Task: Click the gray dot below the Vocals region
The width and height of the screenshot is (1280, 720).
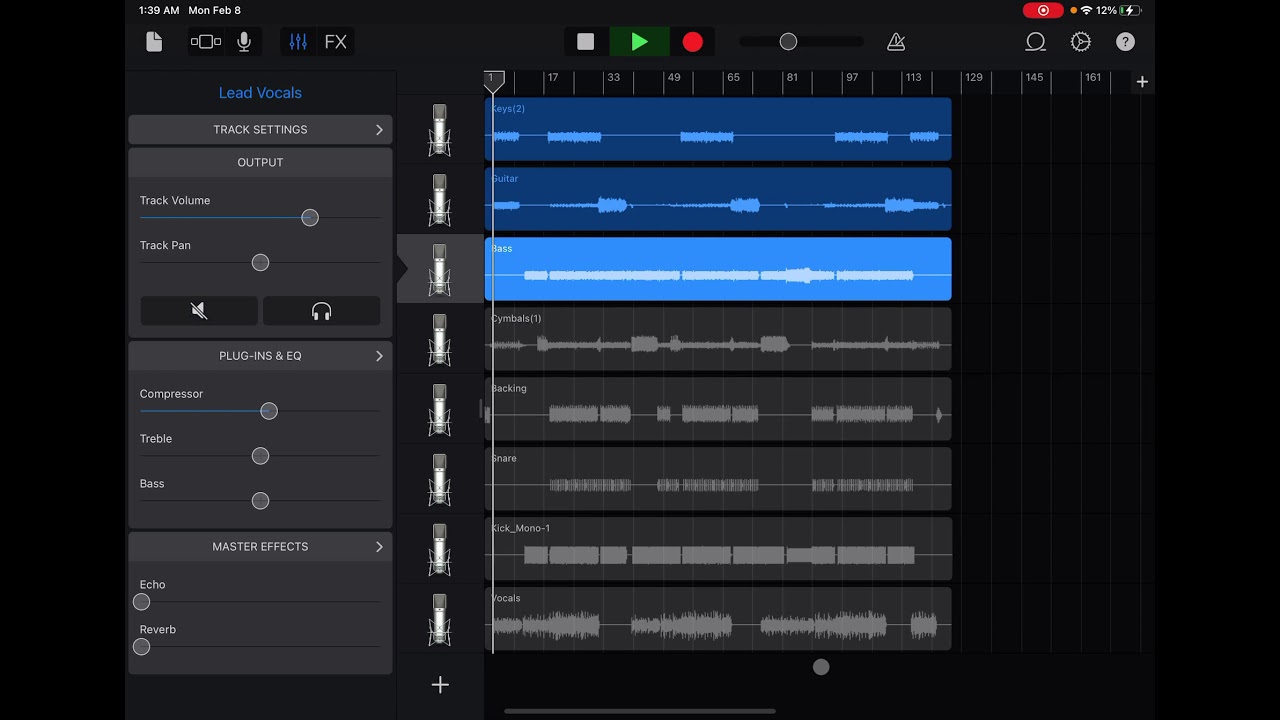Action: point(821,667)
